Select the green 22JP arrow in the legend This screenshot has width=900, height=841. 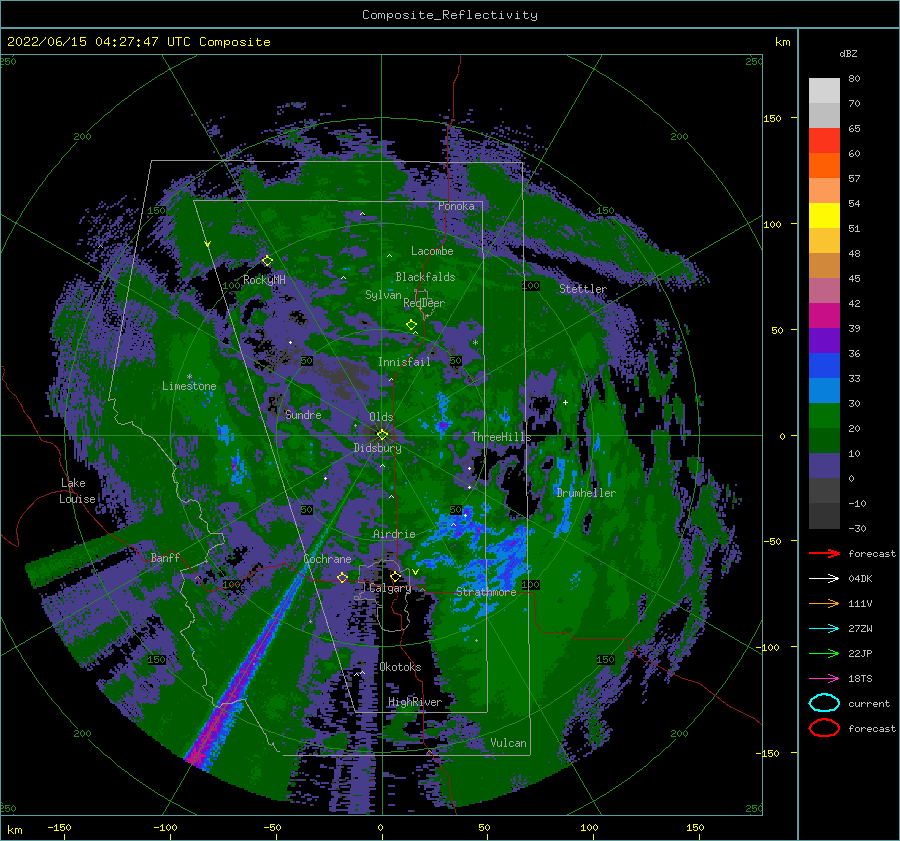coord(824,653)
